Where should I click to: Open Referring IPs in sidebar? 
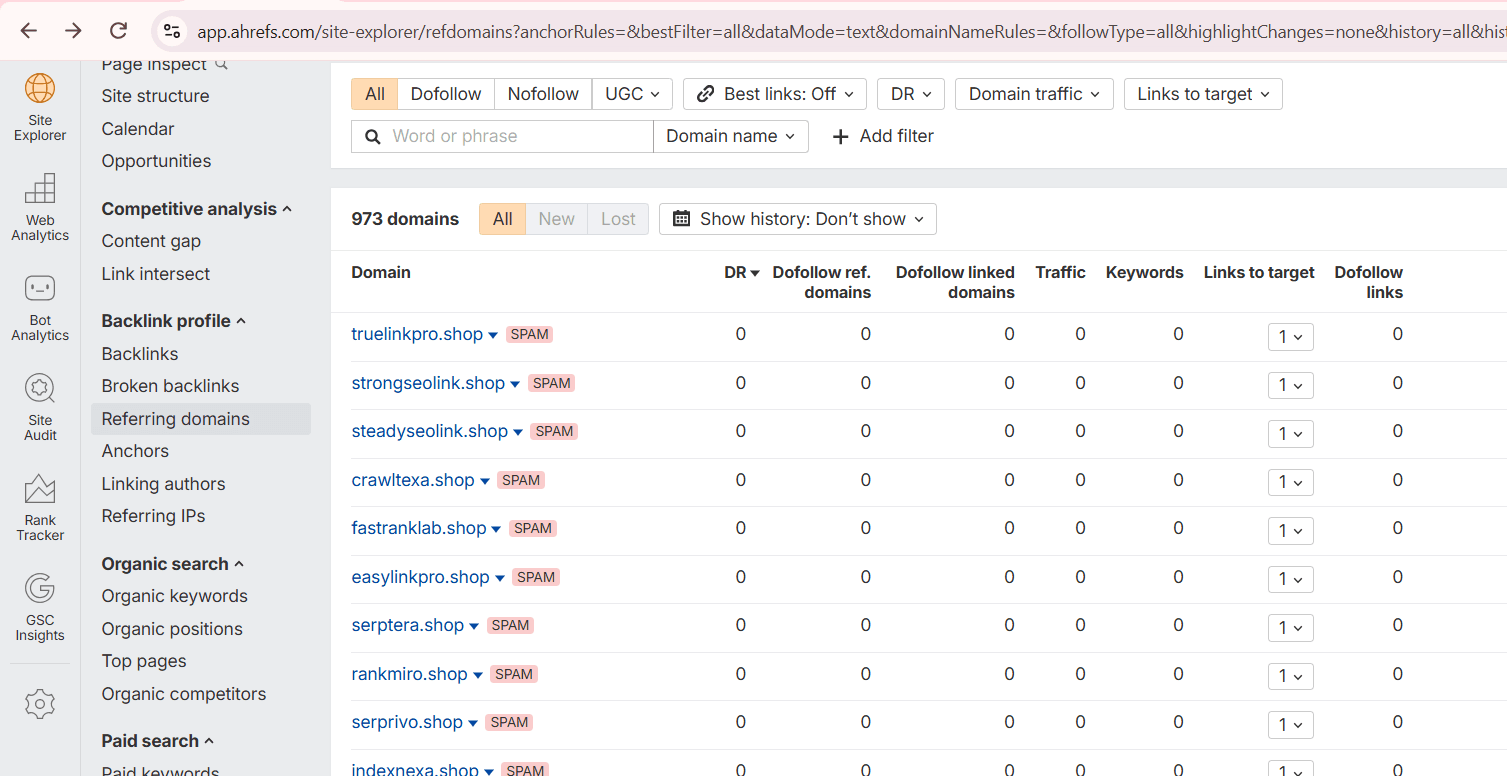pos(153,516)
